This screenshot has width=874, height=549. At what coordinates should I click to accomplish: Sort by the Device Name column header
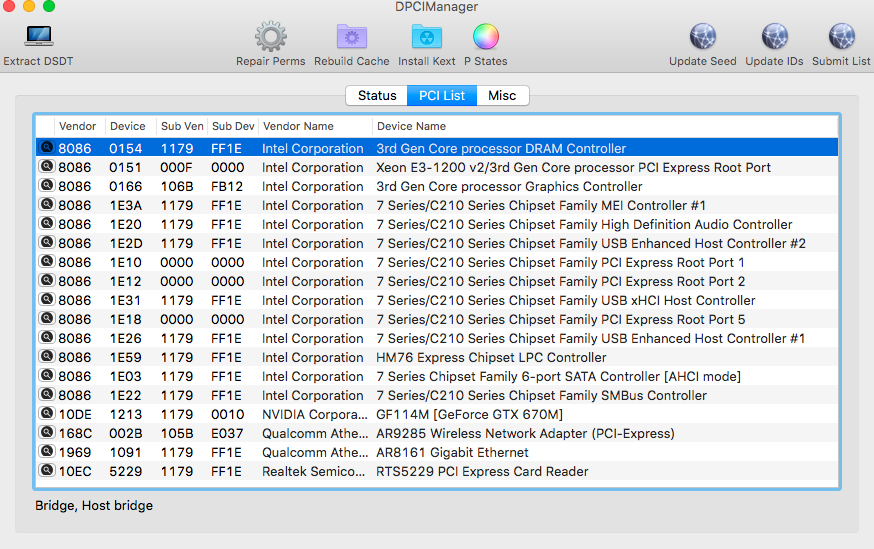411,127
